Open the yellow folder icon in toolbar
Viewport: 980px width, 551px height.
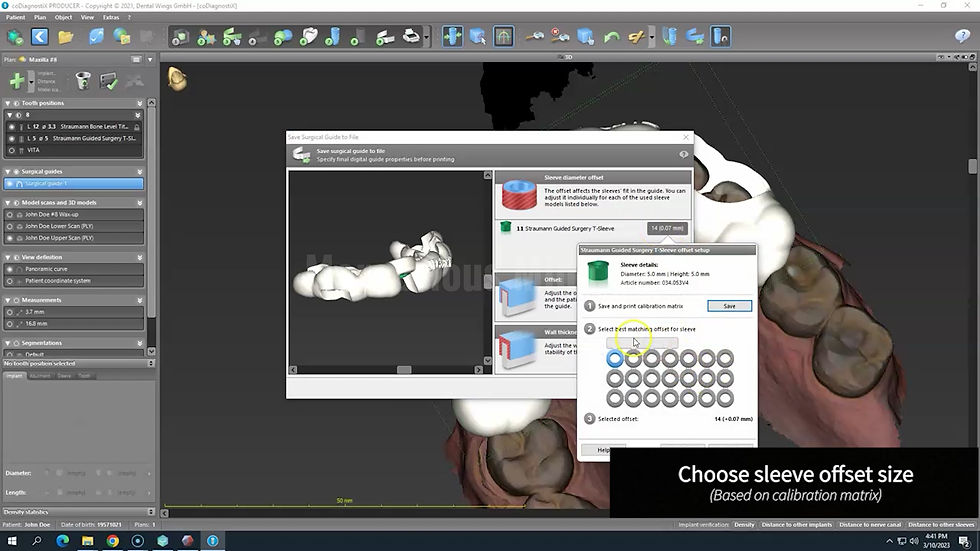click(x=66, y=36)
